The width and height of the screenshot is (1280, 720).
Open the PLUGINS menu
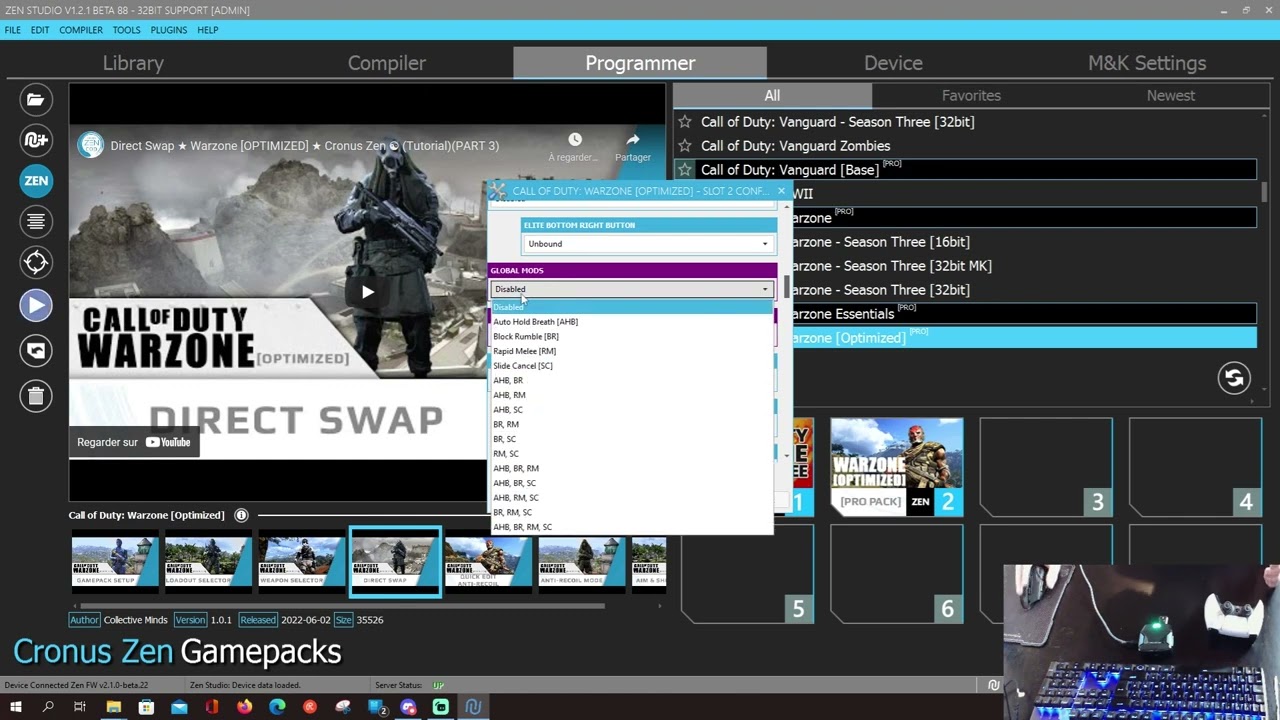click(x=169, y=30)
